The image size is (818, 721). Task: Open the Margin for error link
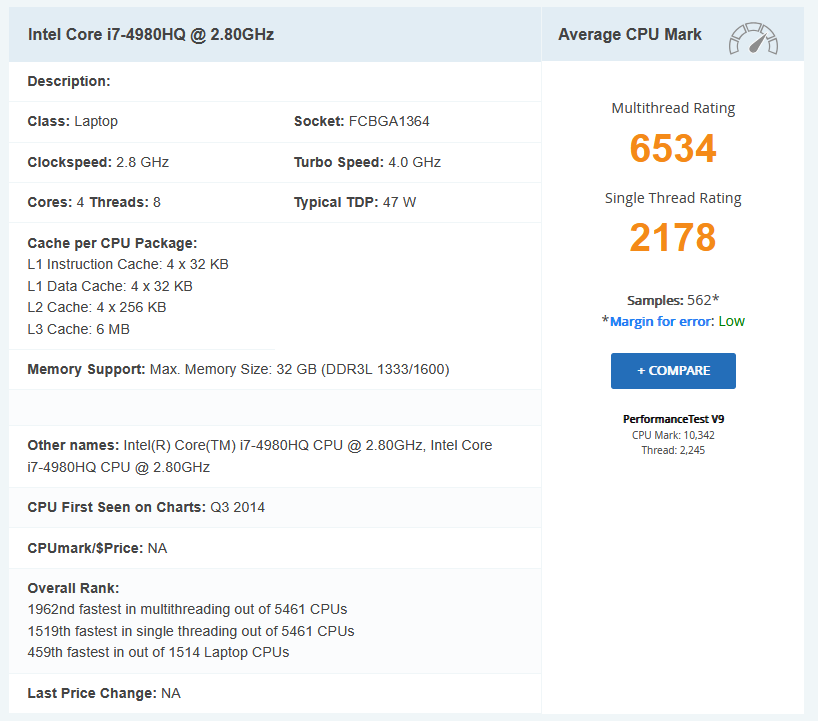click(x=661, y=321)
